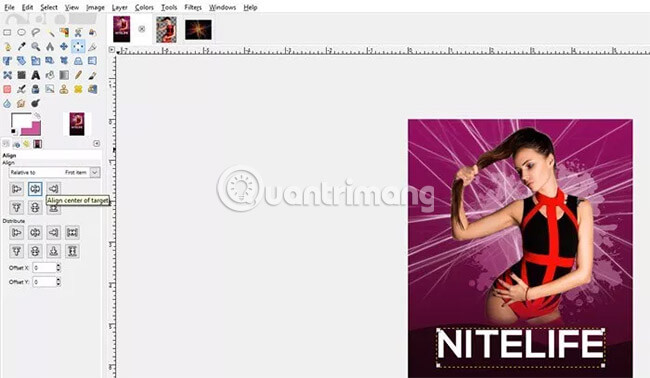
Task: Select the Crop tool
Action: pos(92,46)
